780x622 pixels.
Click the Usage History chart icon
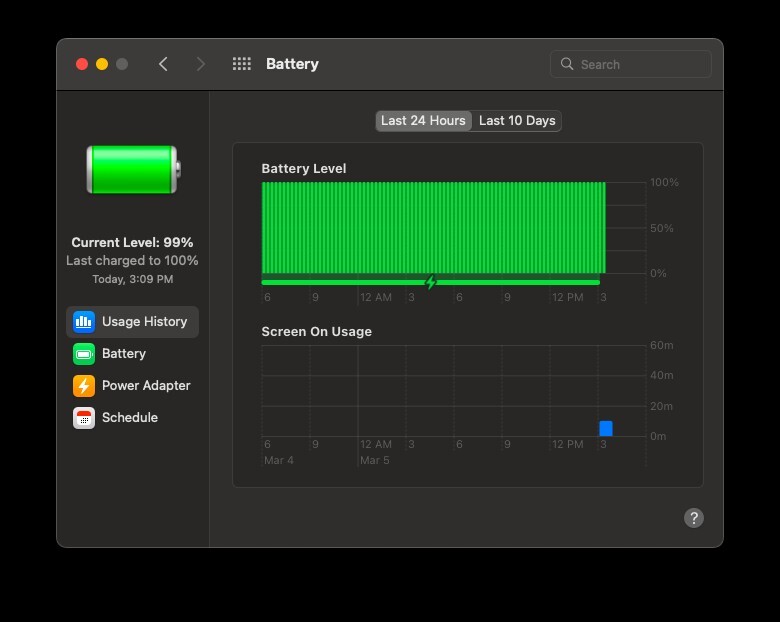(x=84, y=322)
